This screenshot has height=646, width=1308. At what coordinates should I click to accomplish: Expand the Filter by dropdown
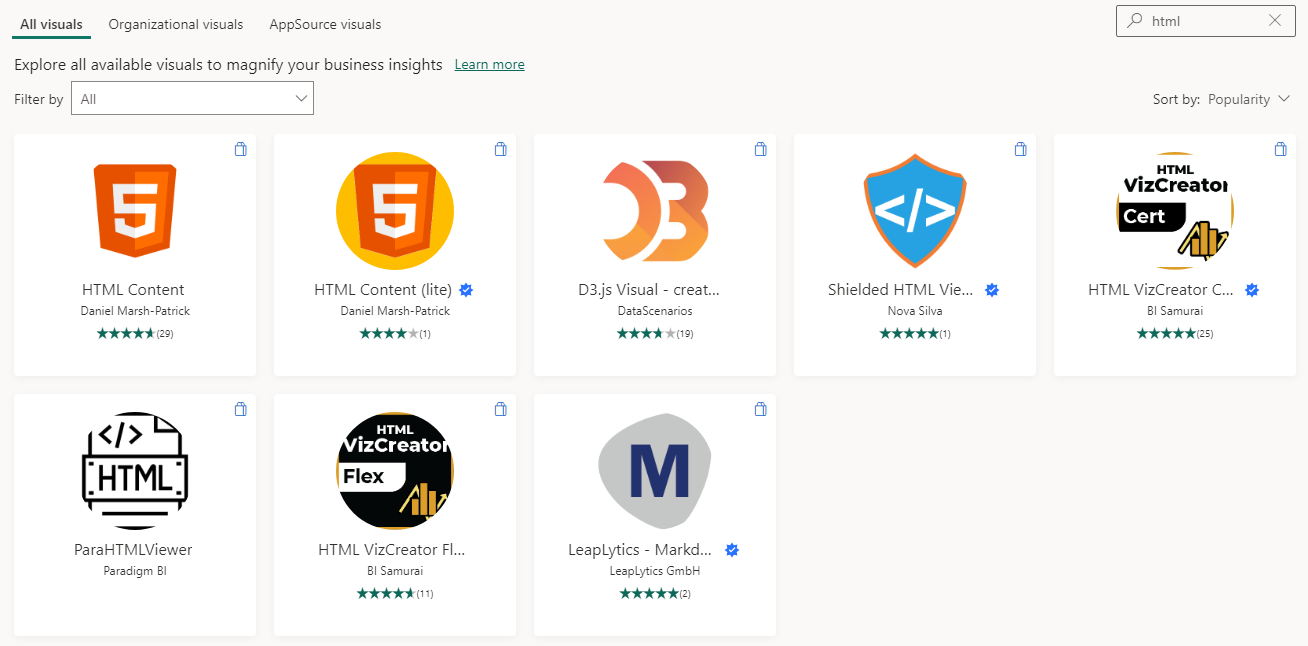(192, 99)
